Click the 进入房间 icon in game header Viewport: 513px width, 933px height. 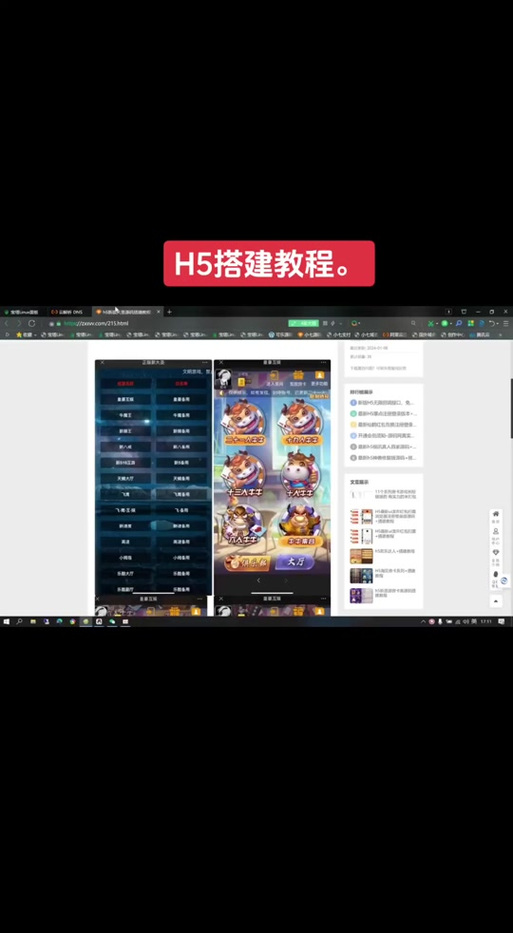pos(274,378)
